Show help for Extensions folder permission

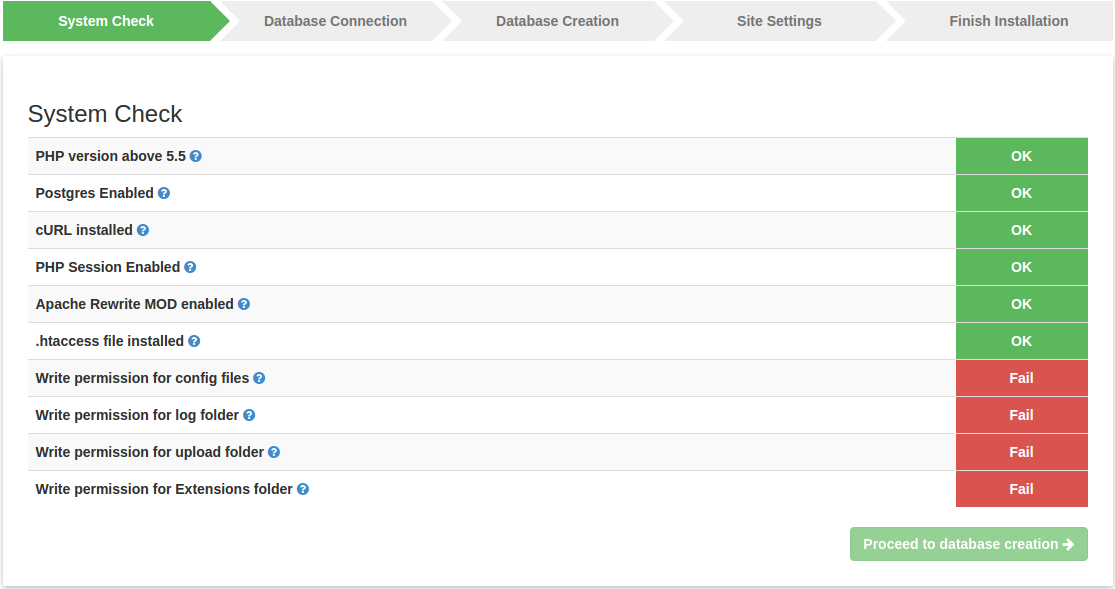coord(303,489)
